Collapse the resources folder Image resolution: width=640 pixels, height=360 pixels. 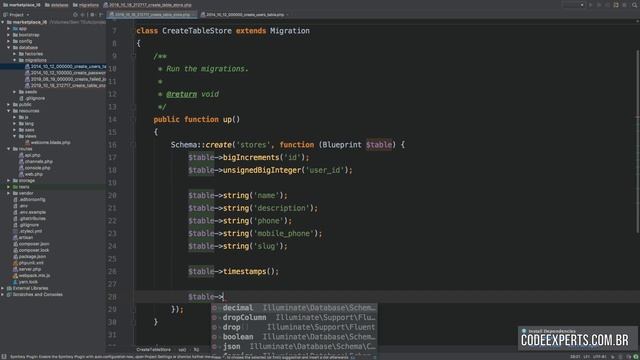9,111
